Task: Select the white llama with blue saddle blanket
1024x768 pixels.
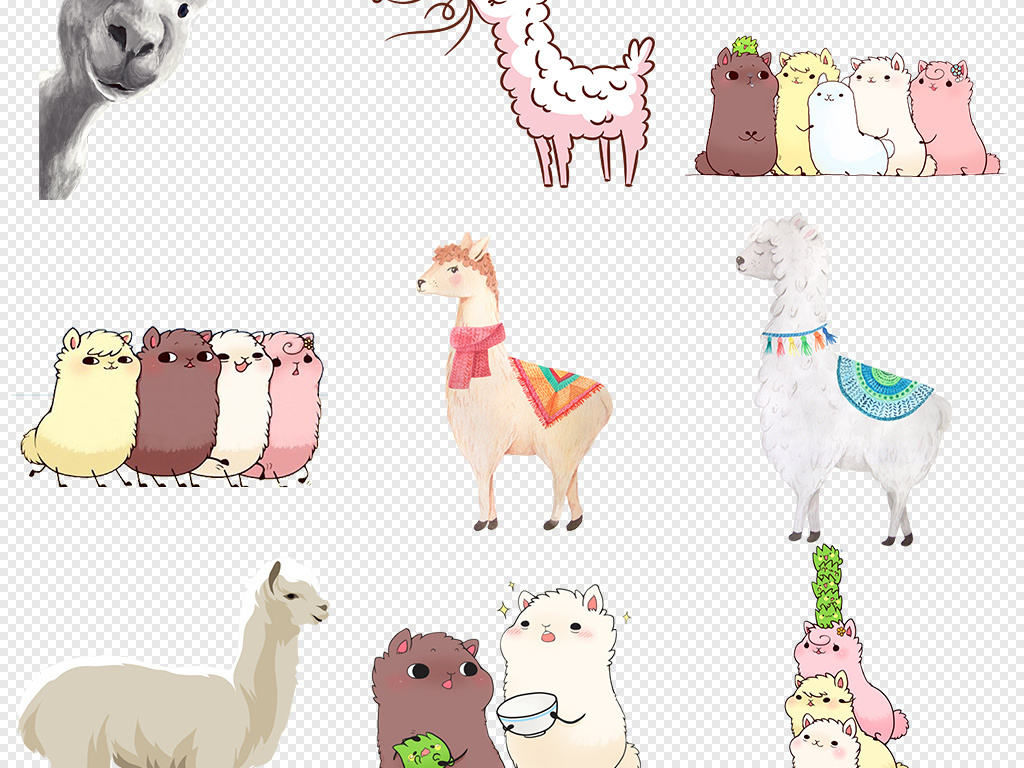Action: point(844,379)
